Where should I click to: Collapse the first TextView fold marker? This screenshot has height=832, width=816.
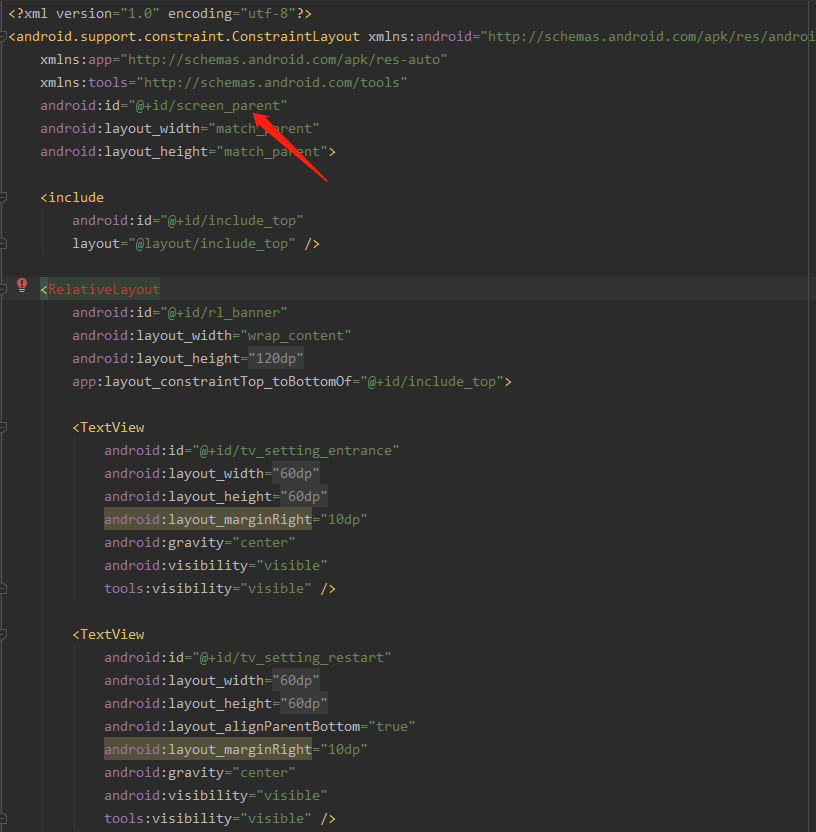pyautogui.click(x=3, y=427)
